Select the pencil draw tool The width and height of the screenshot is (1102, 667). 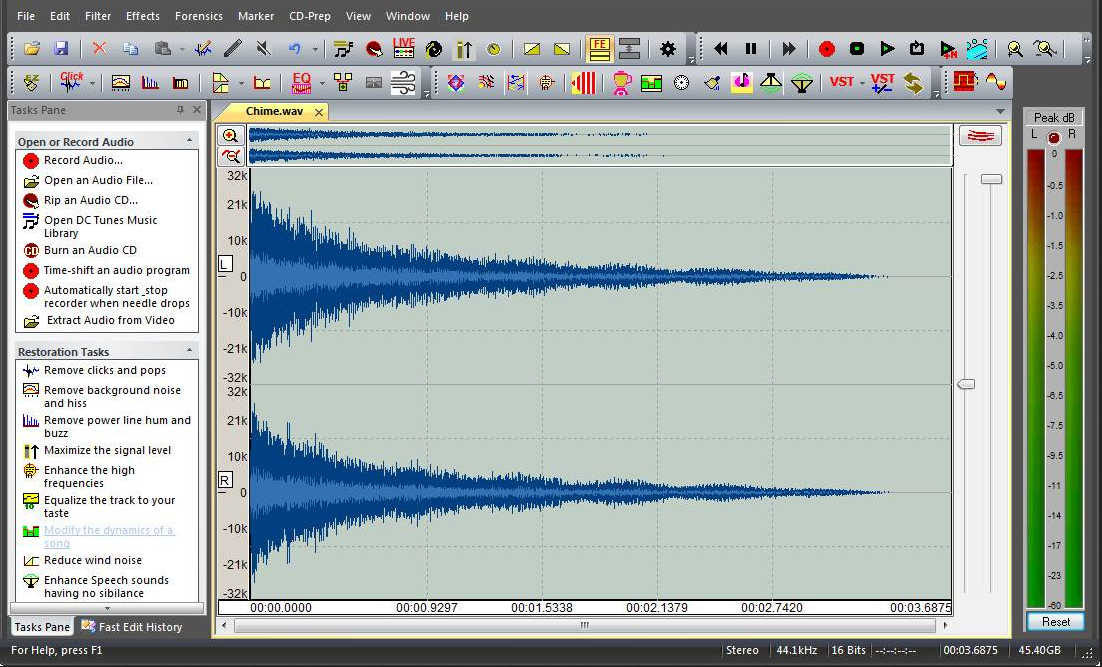click(x=233, y=48)
